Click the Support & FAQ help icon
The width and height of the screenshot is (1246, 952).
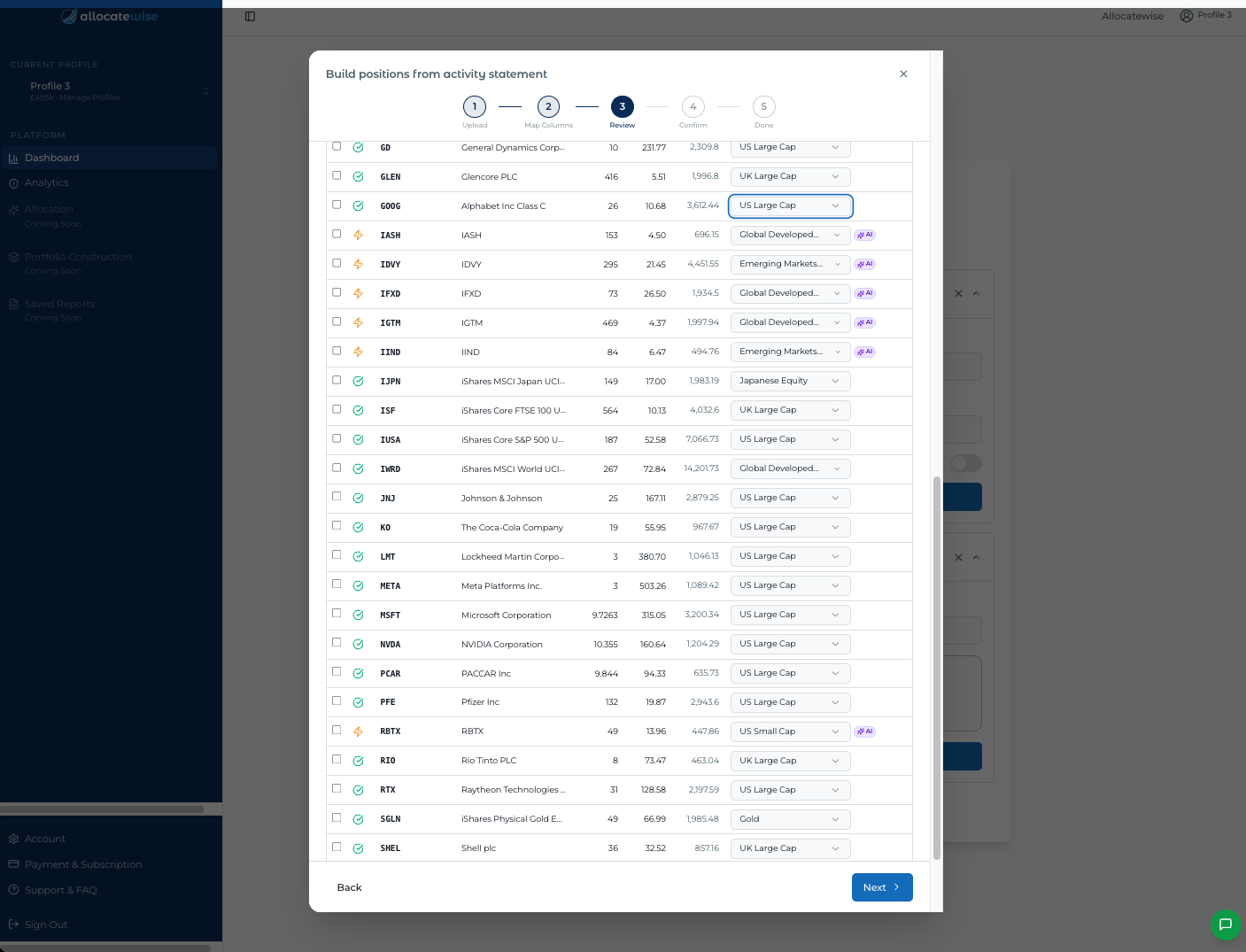click(x=13, y=890)
